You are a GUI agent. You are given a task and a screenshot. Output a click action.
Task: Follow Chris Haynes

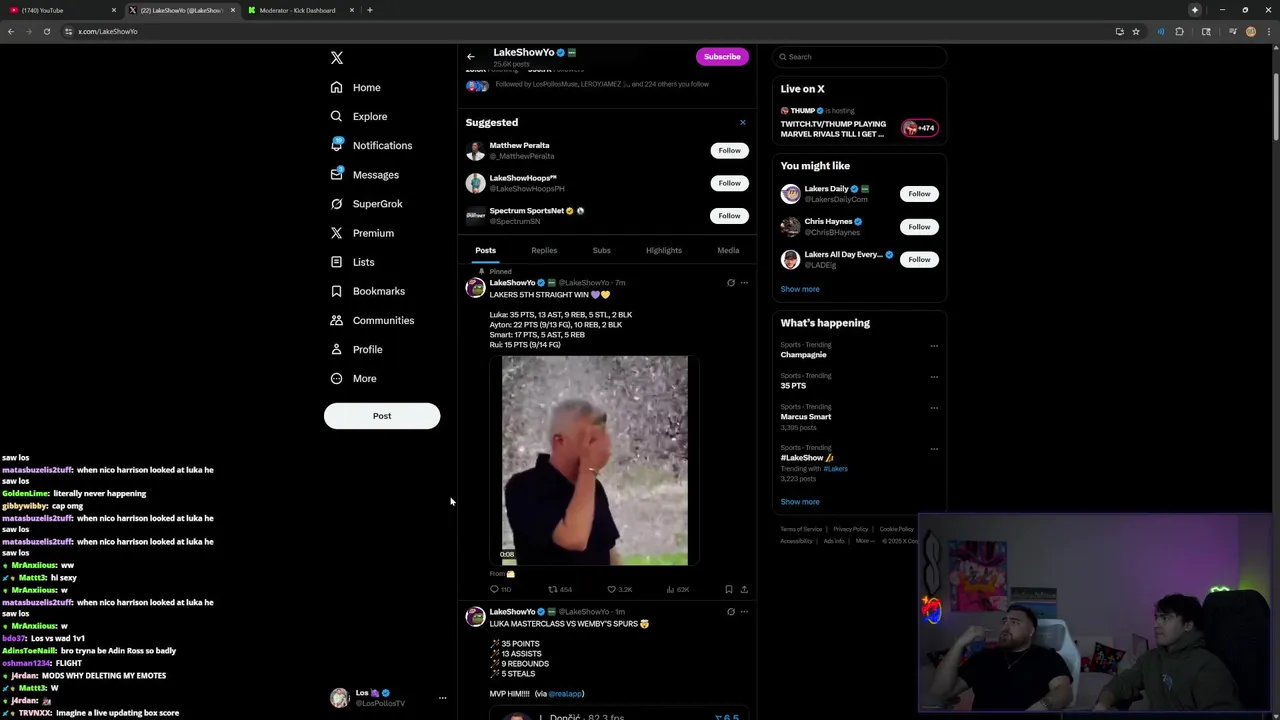click(x=919, y=227)
